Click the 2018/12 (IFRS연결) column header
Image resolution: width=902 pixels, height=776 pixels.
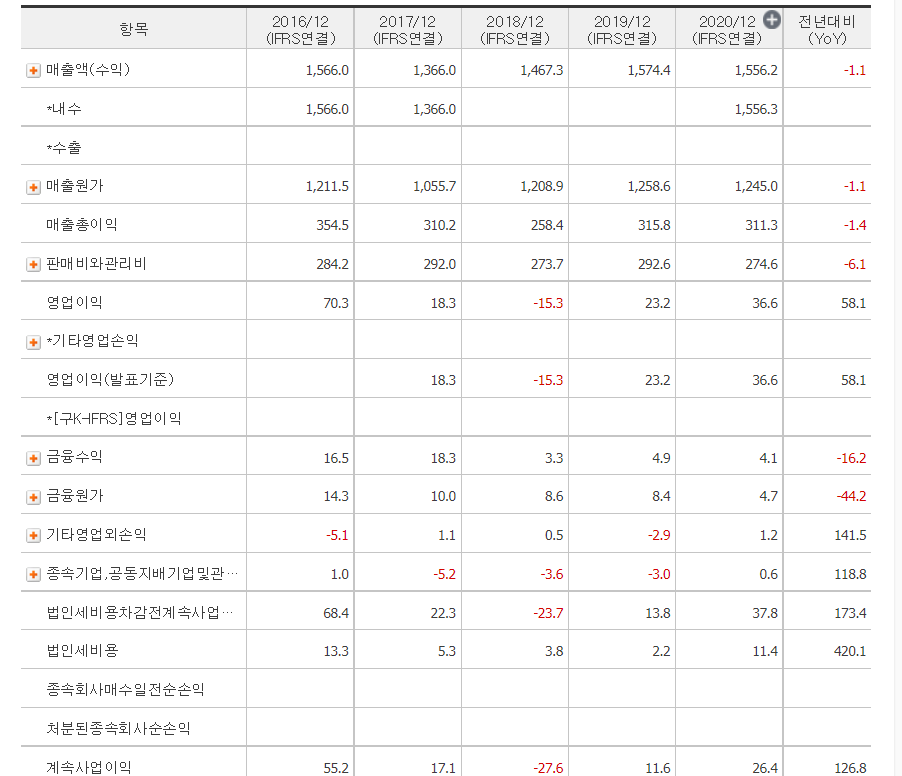pyautogui.click(x=515, y=29)
